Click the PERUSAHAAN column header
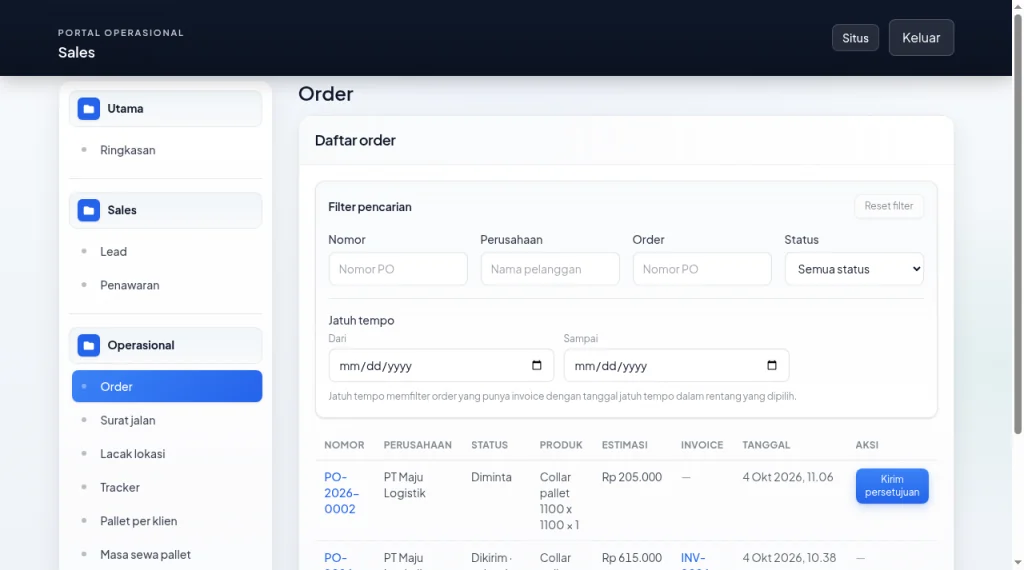The width and height of the screenshot is (1024, 570). [x=417, y=445]
